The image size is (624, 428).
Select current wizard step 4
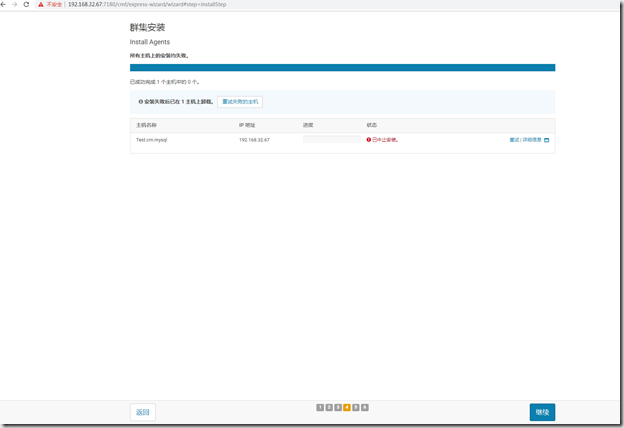[347, 407]
